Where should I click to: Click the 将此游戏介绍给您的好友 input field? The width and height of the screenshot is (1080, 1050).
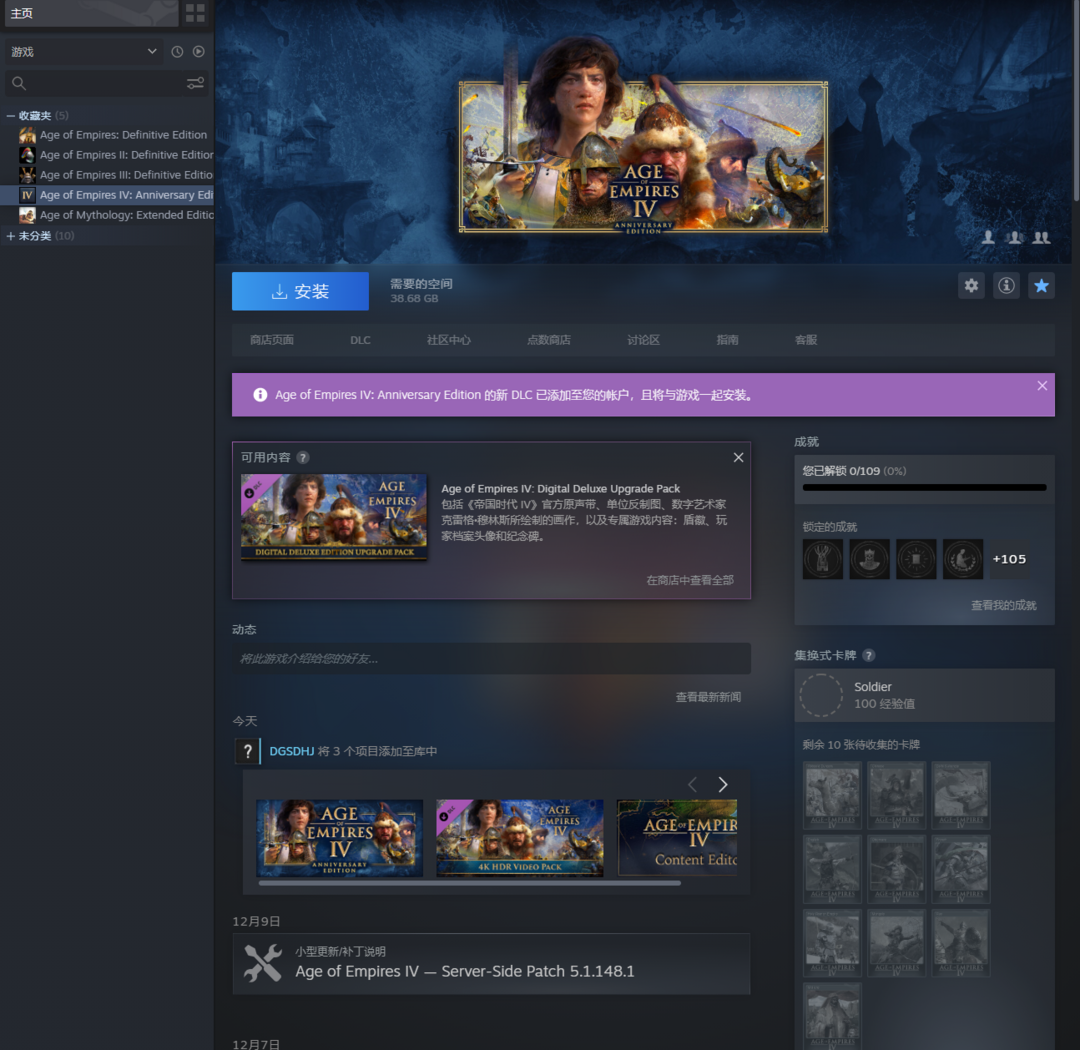pyautogui.click(x=490, y=659)
